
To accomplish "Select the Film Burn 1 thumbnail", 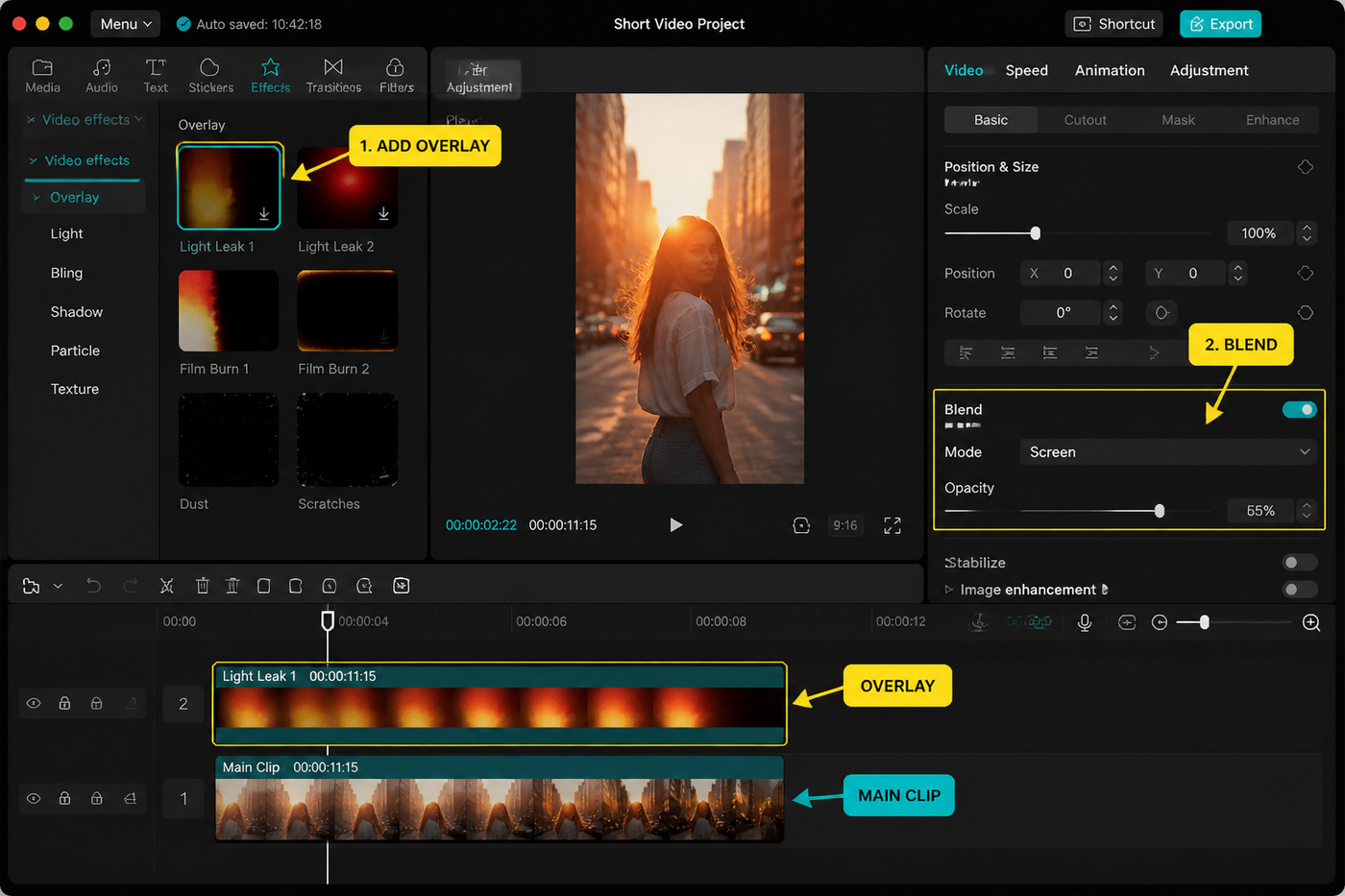I will [229, 311].
